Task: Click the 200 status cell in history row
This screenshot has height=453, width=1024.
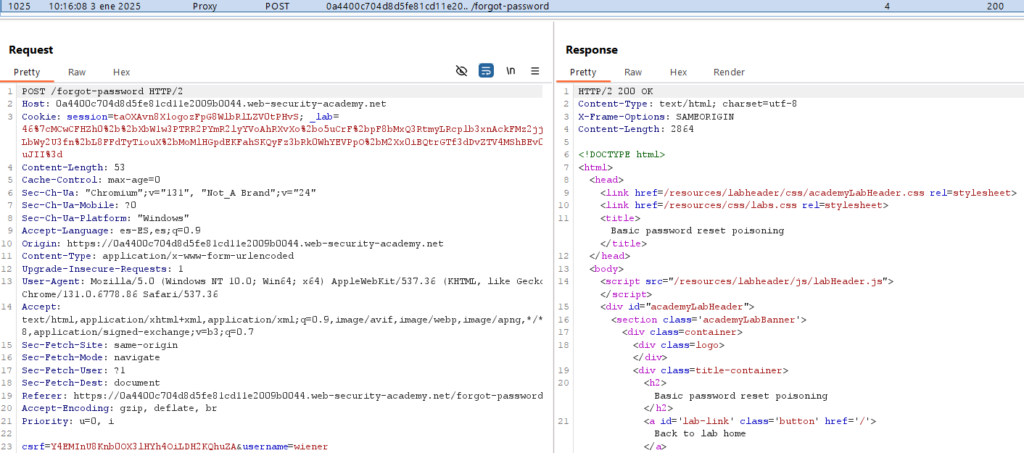Action: pos(995,6)
